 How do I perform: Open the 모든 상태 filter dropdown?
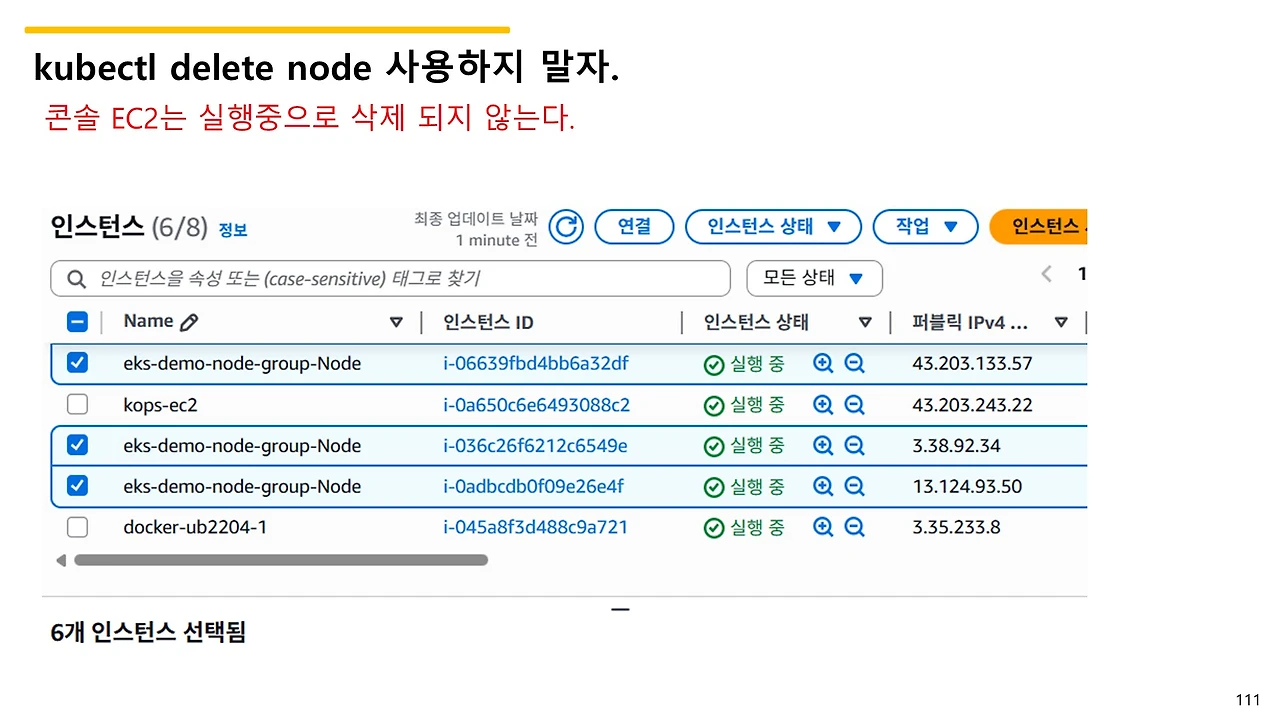tap(813, 278)
